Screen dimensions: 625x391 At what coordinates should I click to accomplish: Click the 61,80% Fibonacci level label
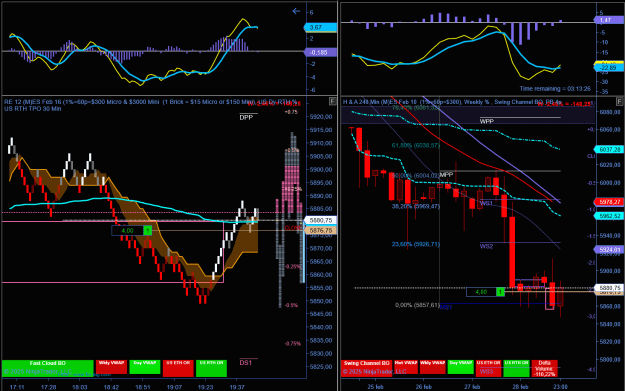[x=416, y=145]
